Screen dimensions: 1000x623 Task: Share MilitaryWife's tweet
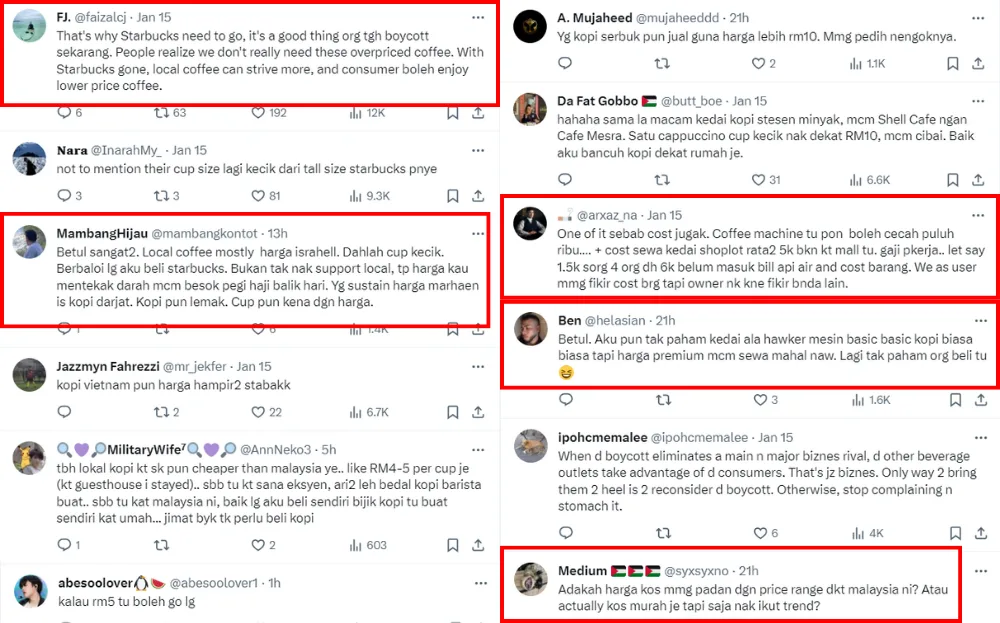tap(478, 545)
